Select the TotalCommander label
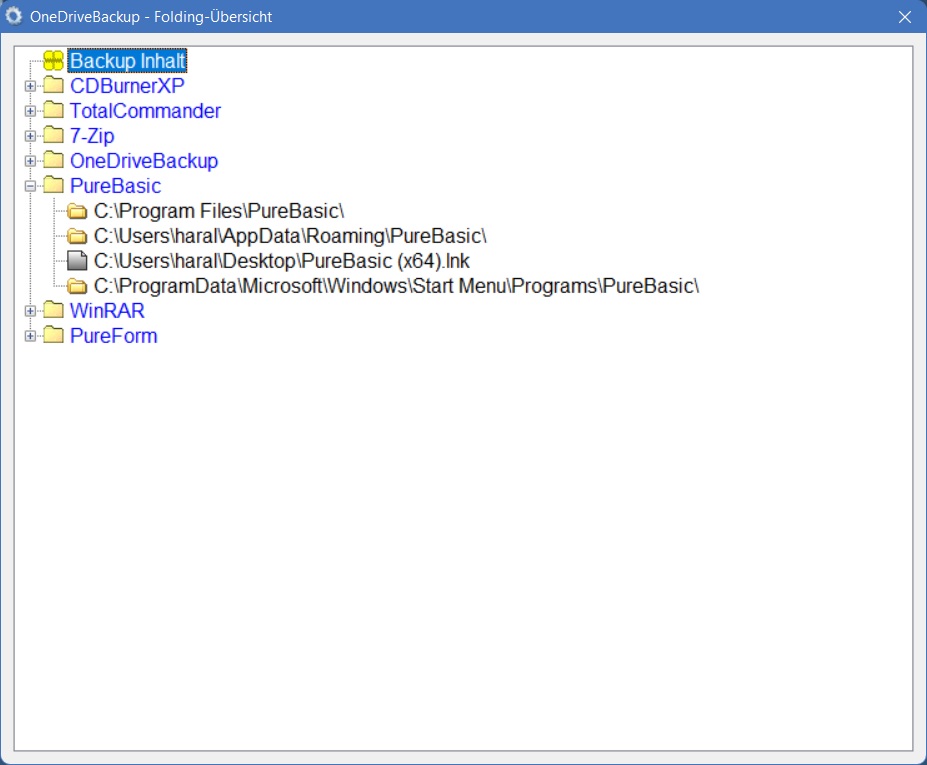Viewport: 927px width, 765px height. click(x=145, y=111)
